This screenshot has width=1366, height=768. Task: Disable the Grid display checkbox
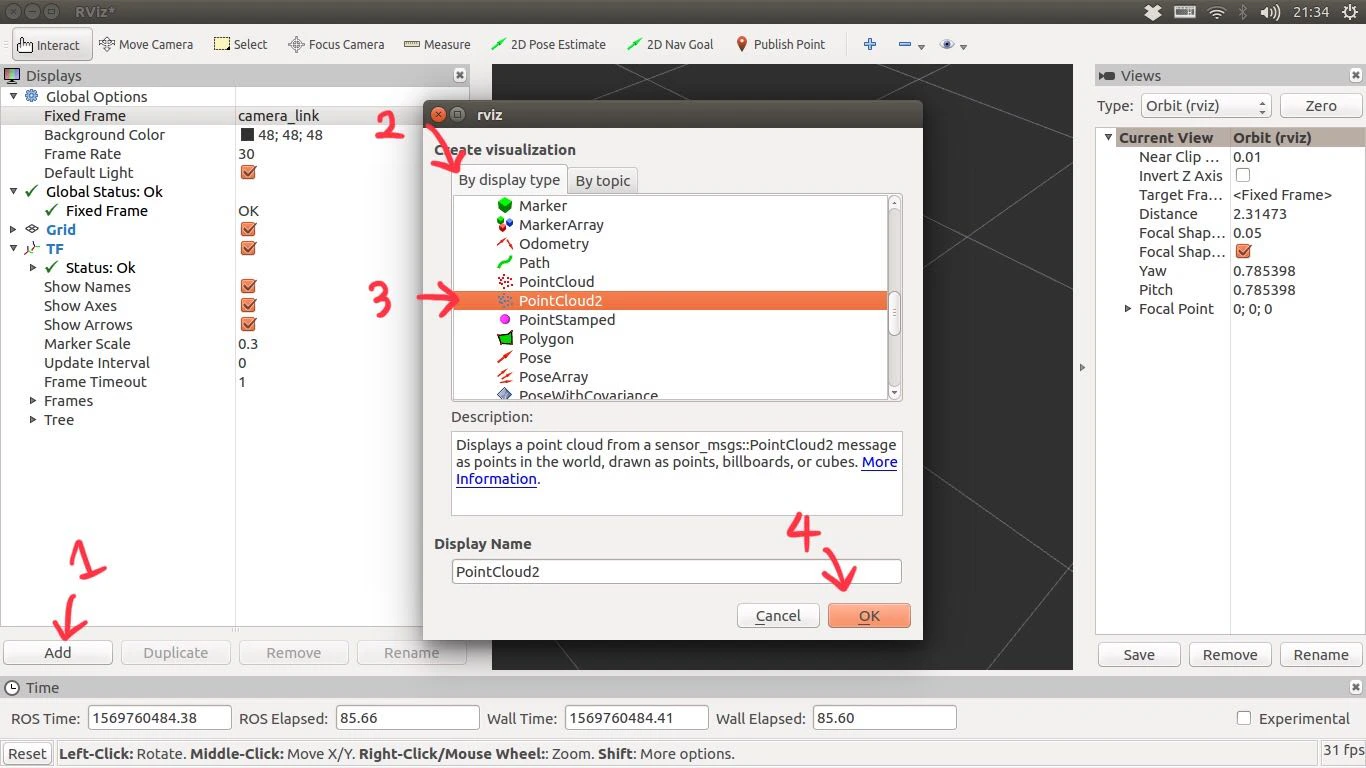tap(248, 230)
